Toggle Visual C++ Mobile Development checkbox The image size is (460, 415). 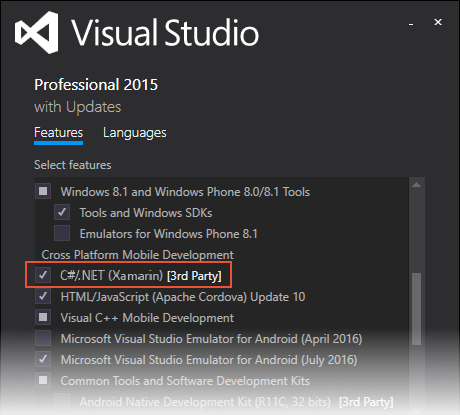point(43,317)
